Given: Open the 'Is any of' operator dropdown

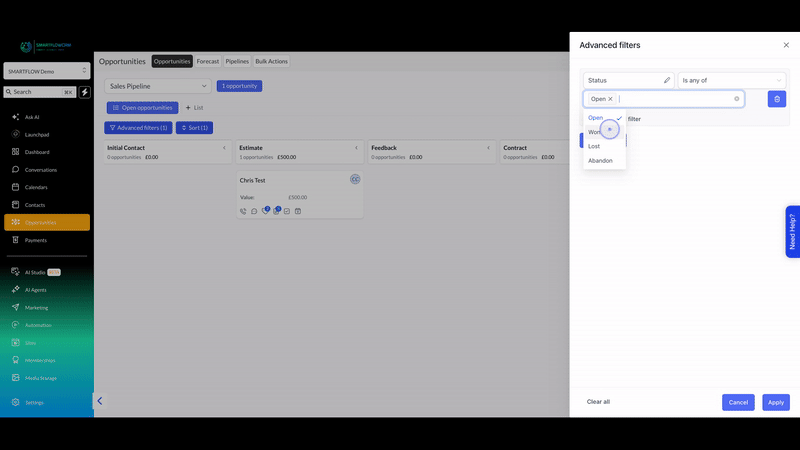Looking at the screenshot, I should (x=732, y=81).
